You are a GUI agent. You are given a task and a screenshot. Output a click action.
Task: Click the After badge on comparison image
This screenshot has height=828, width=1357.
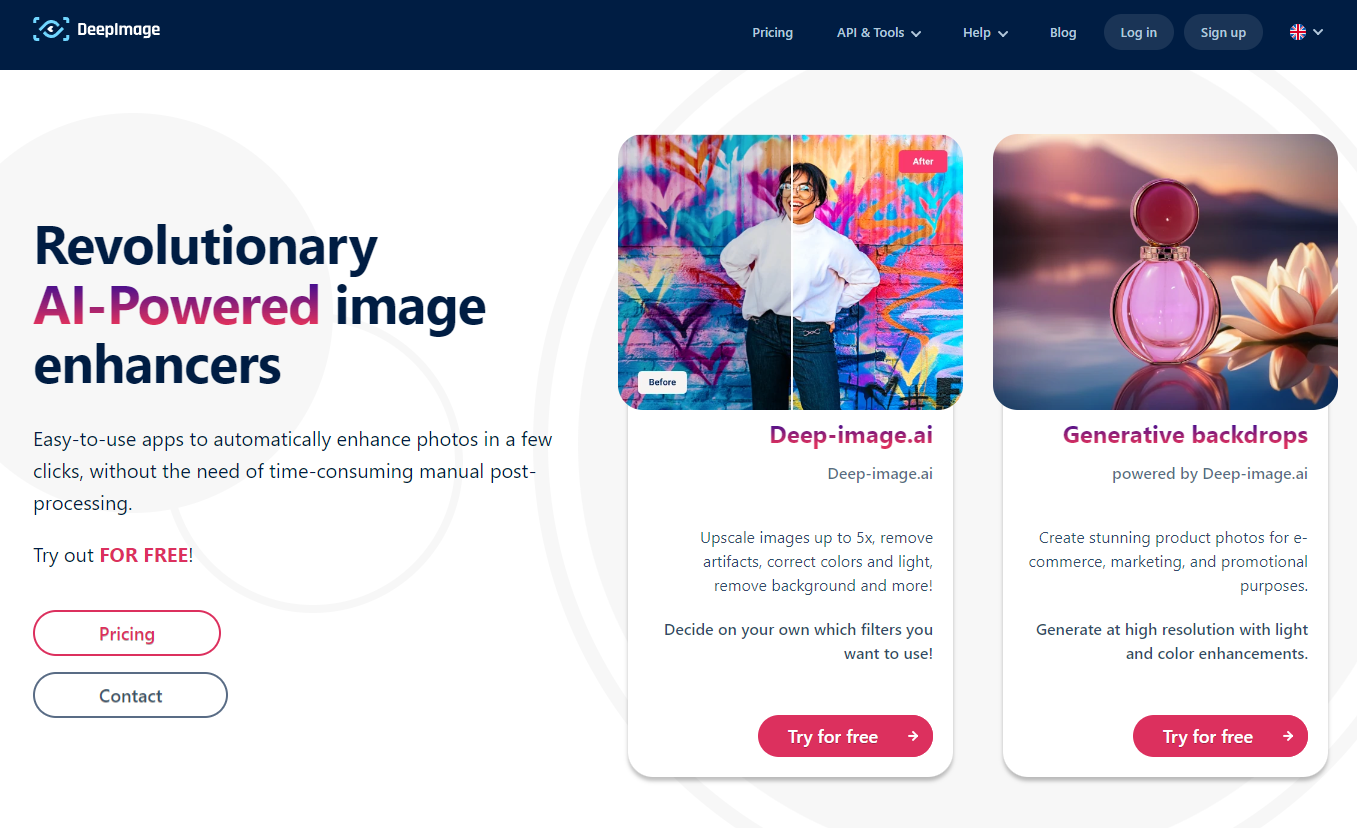click(923, 161)
